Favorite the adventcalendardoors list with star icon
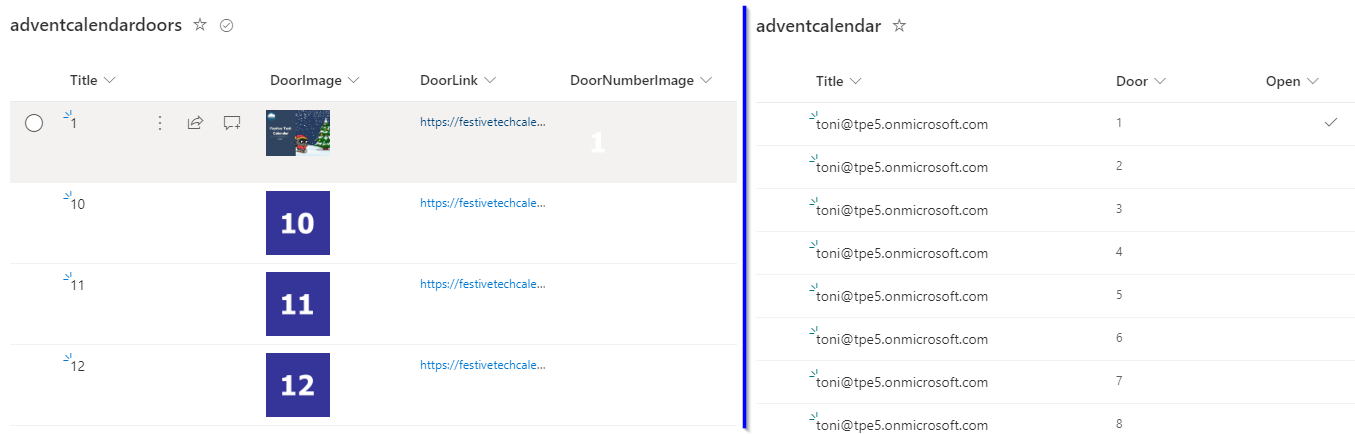Image resolution: width=1355 pixels, height=434 pixels. (x=200, y=26)
